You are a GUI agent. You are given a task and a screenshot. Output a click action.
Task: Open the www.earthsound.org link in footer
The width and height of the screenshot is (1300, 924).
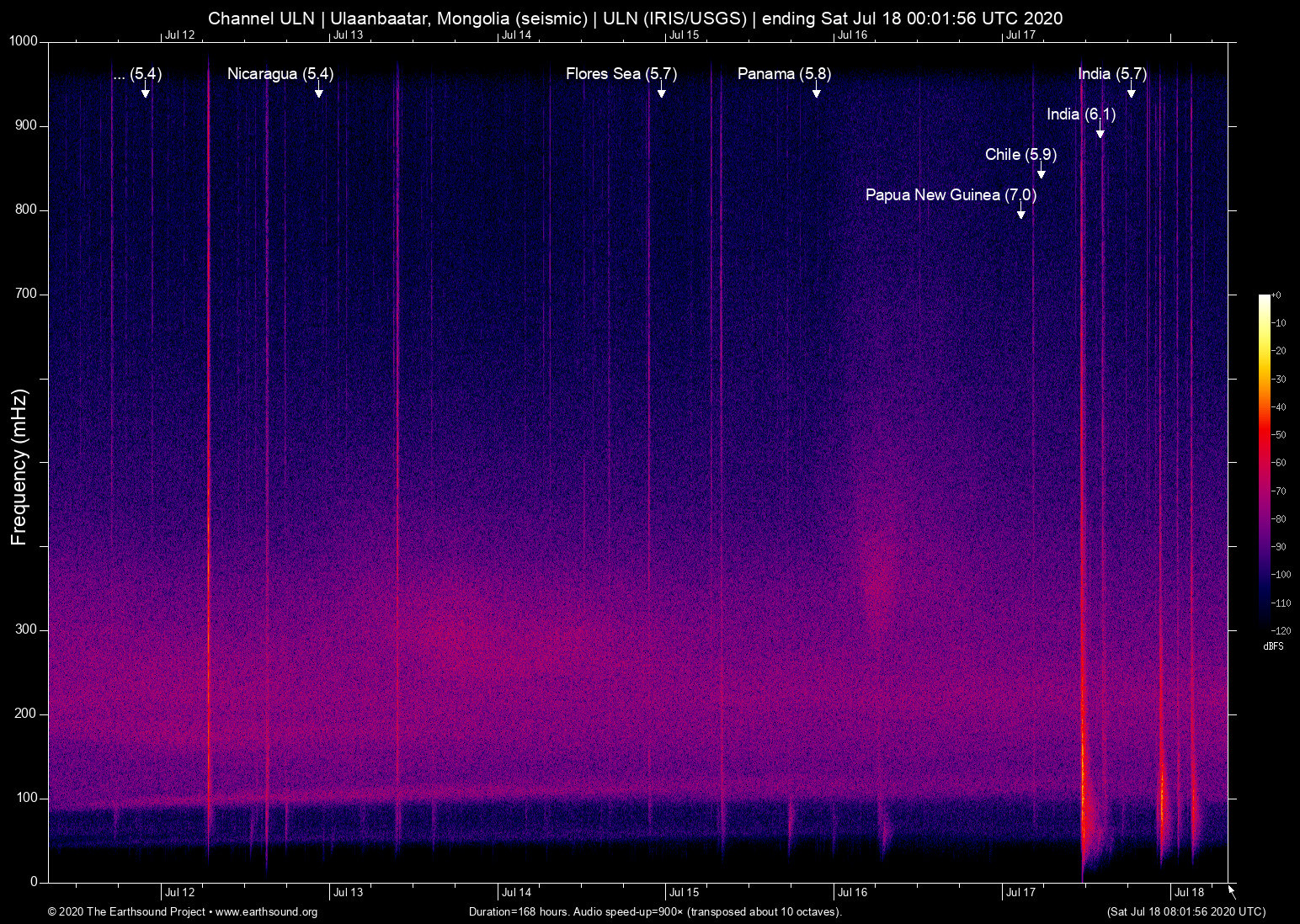pyautogui.click(x=266, y=912)
